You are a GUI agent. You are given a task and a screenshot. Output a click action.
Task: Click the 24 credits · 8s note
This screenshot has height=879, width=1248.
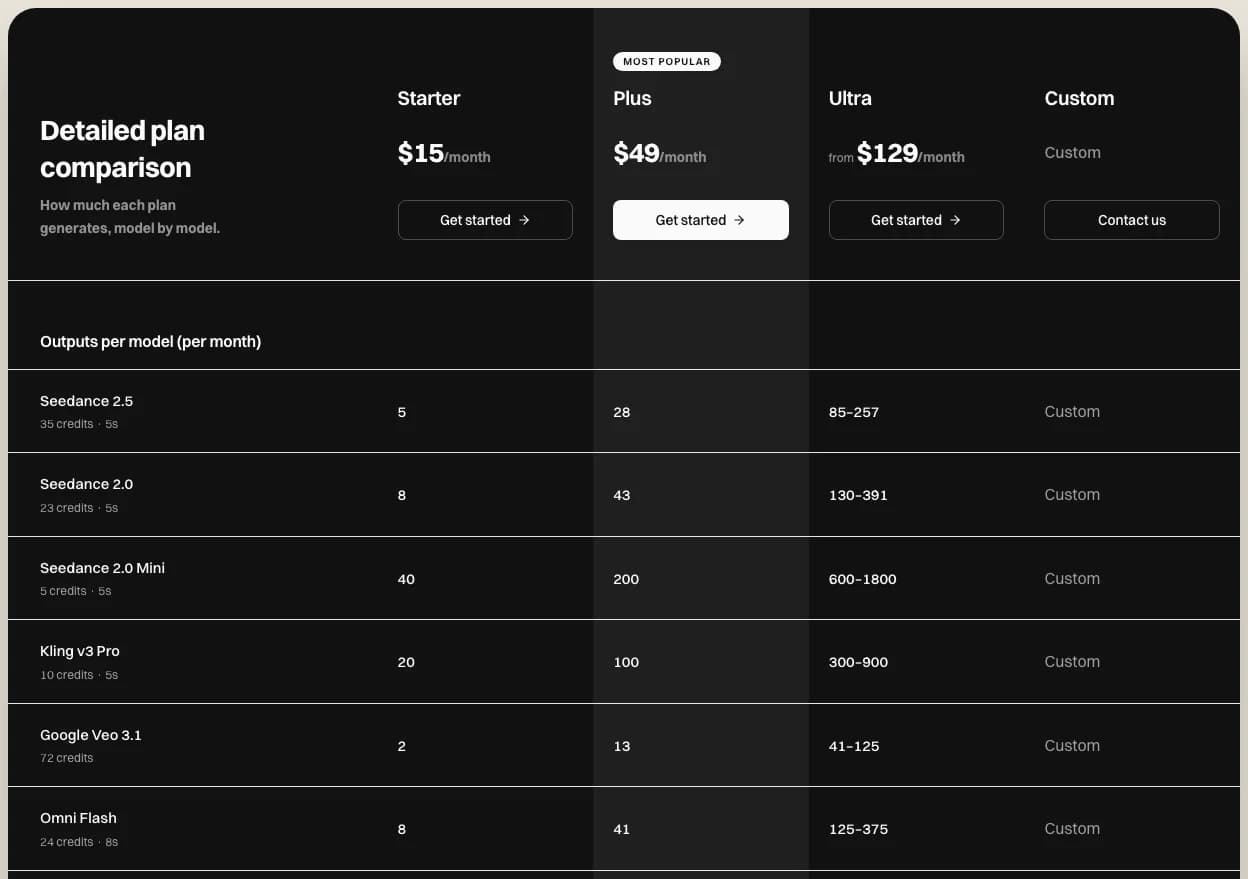(79, 842)
